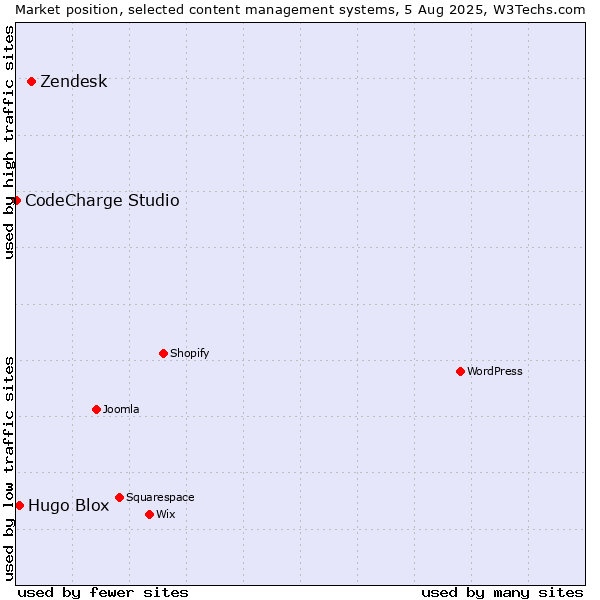Select the Joomla label
Image resolution: width=600 pixels, height=600 pixels.
(121, 409)
